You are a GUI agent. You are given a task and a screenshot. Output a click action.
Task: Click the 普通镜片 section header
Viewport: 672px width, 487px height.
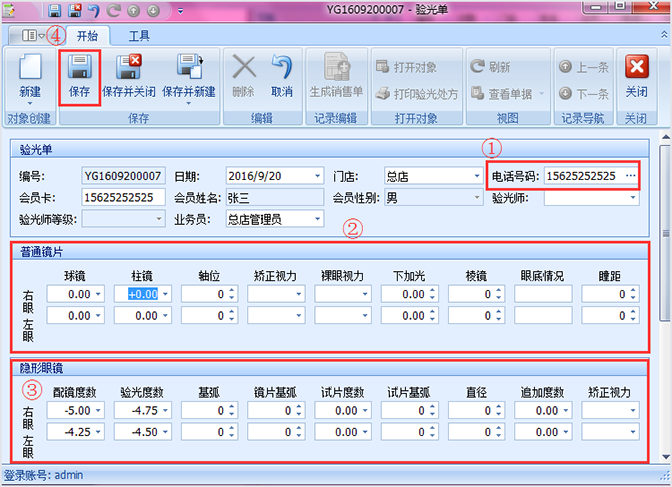(x=329, y=252)
